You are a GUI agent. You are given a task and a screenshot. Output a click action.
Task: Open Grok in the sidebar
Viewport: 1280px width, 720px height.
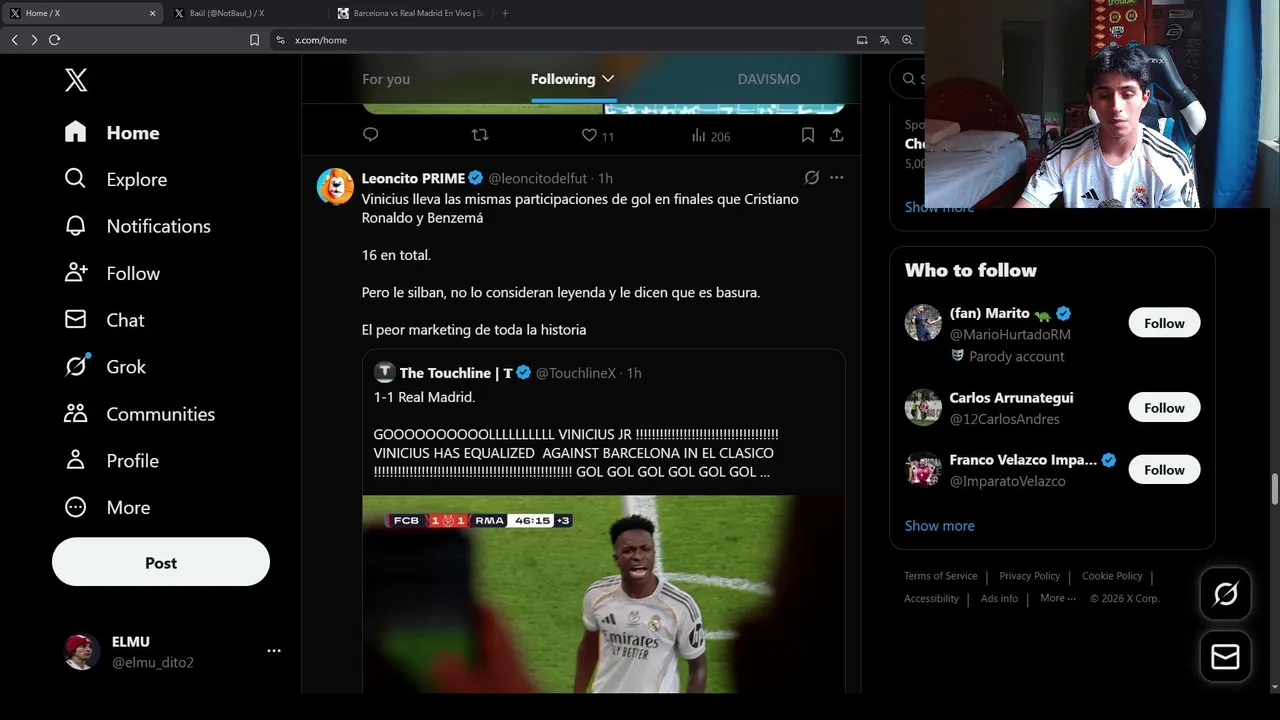pos(105,366)
